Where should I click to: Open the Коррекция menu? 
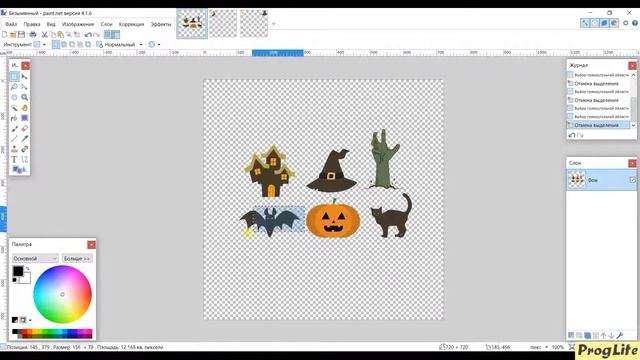(131, 24)
